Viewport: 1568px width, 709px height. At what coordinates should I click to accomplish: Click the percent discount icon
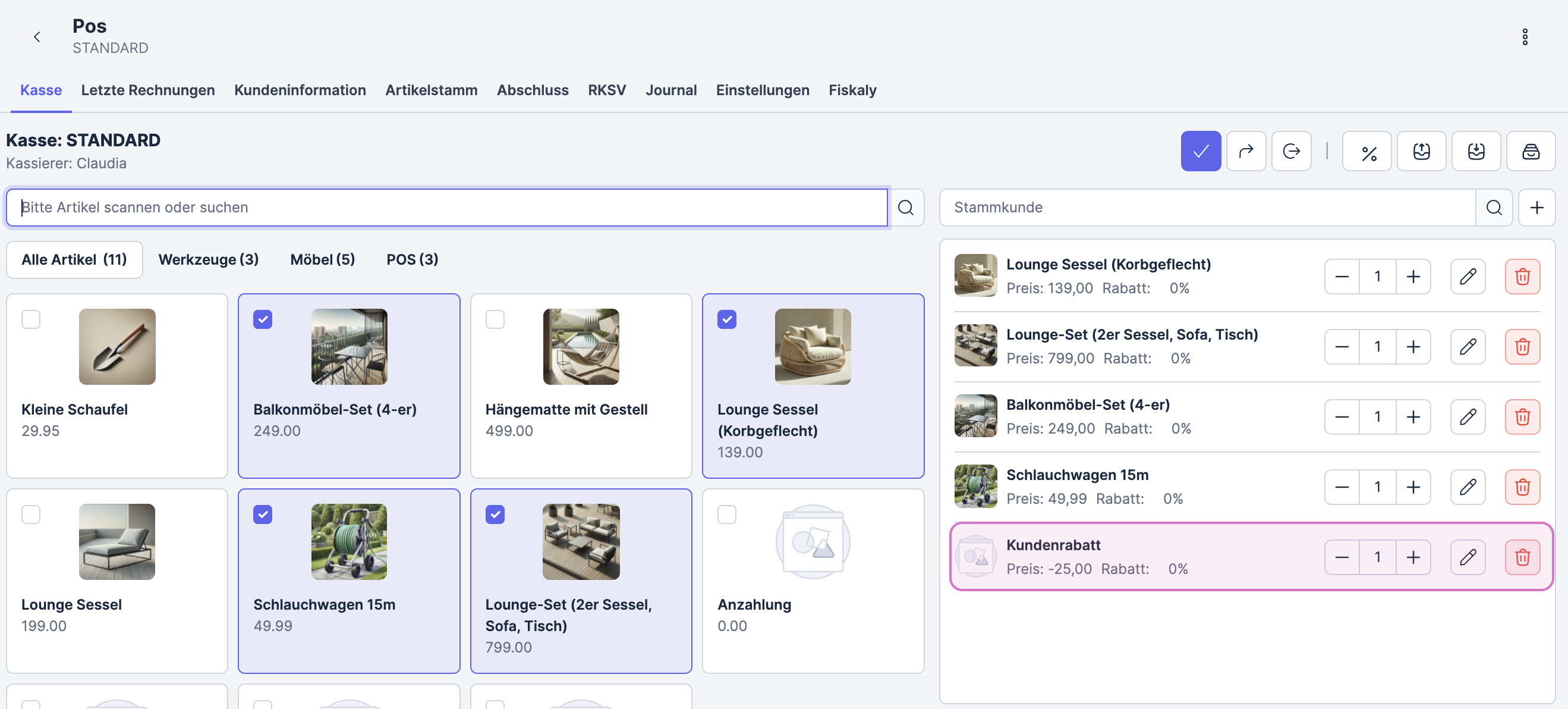(1367, 151)
